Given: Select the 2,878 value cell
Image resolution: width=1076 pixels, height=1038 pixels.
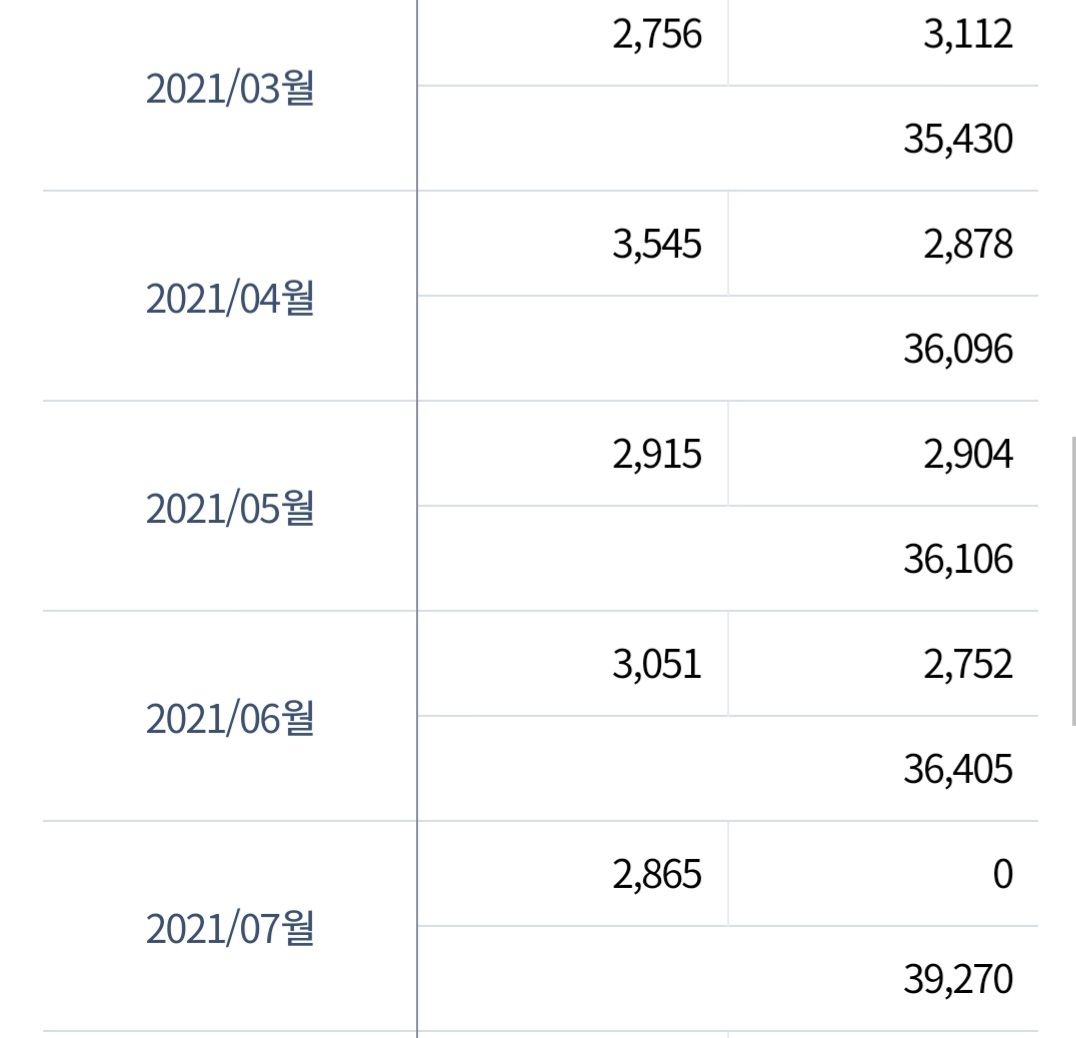Looking at the screenshot, I should click(x=883, y=244).
